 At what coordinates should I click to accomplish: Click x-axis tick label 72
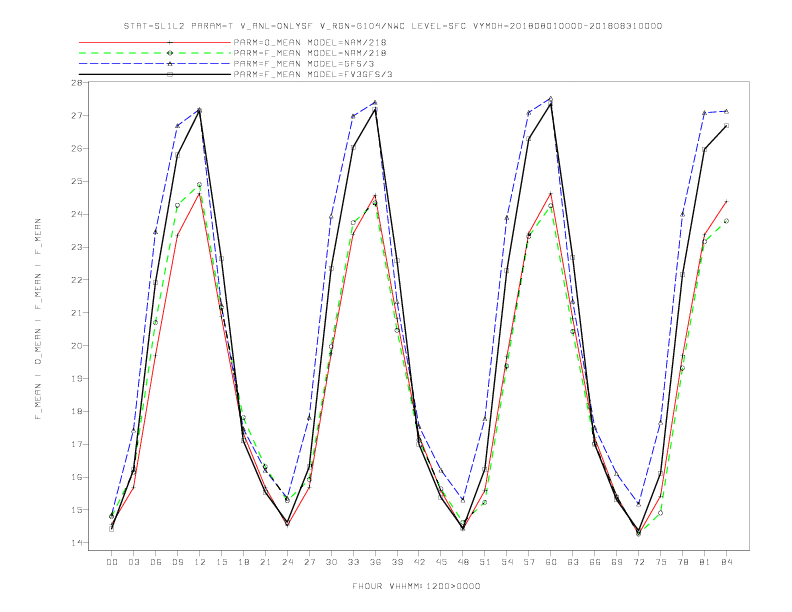639,562
